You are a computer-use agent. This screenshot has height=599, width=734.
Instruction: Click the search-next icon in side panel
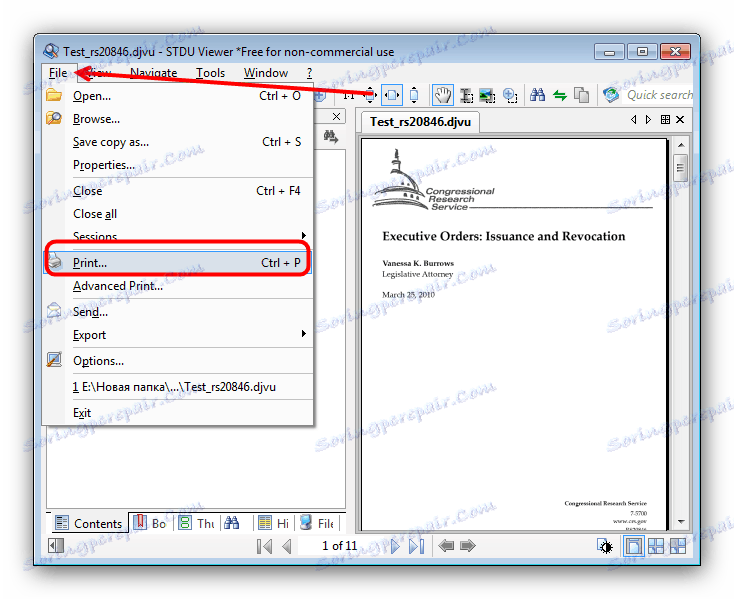pos(330,137)
